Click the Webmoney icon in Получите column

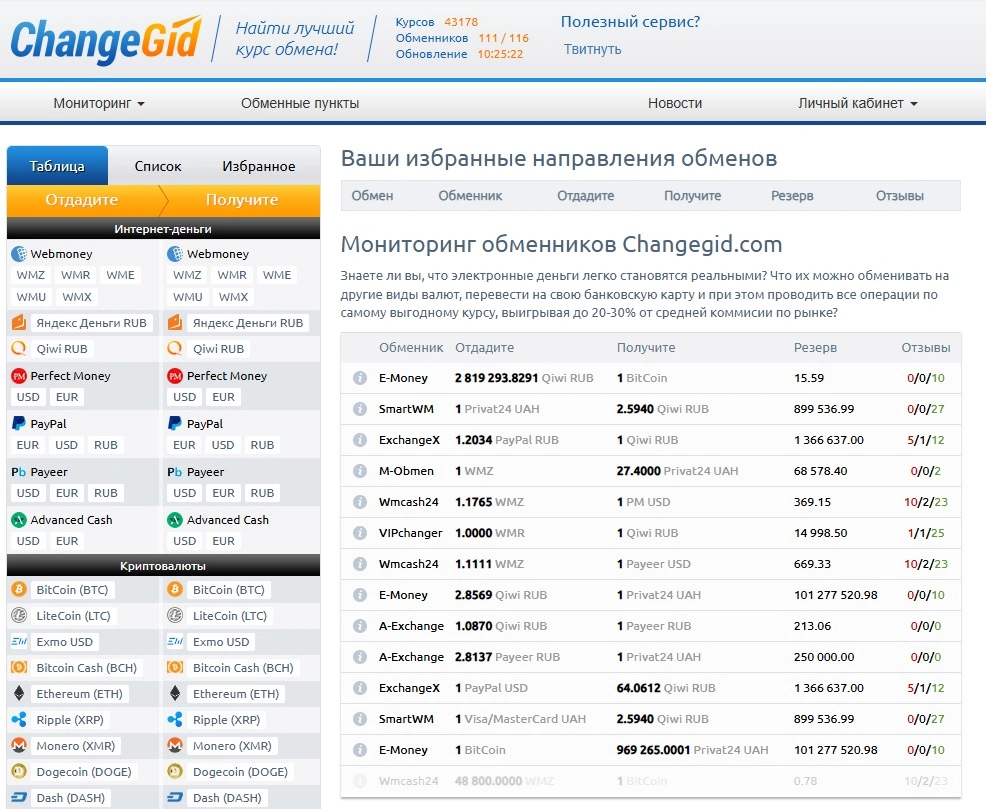[x=175, y=254]
